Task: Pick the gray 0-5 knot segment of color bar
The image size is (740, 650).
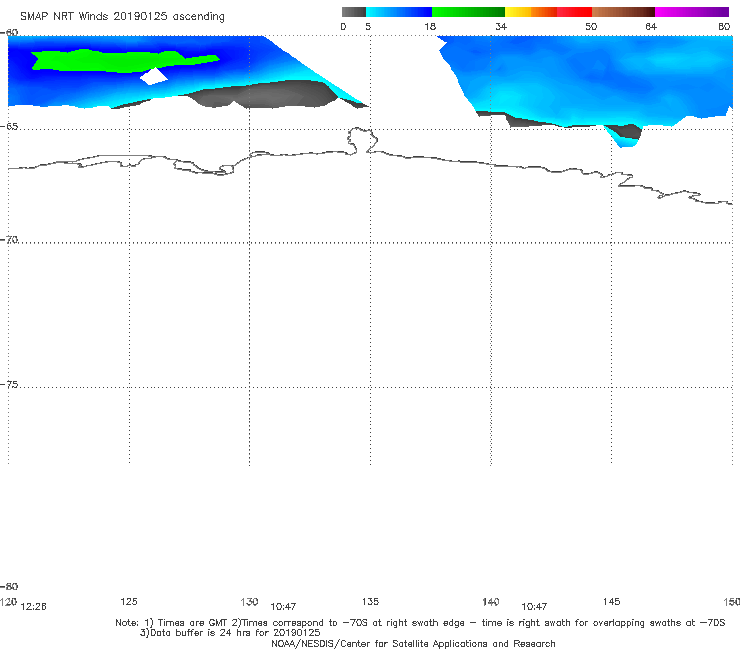Action: pos(353,12)
